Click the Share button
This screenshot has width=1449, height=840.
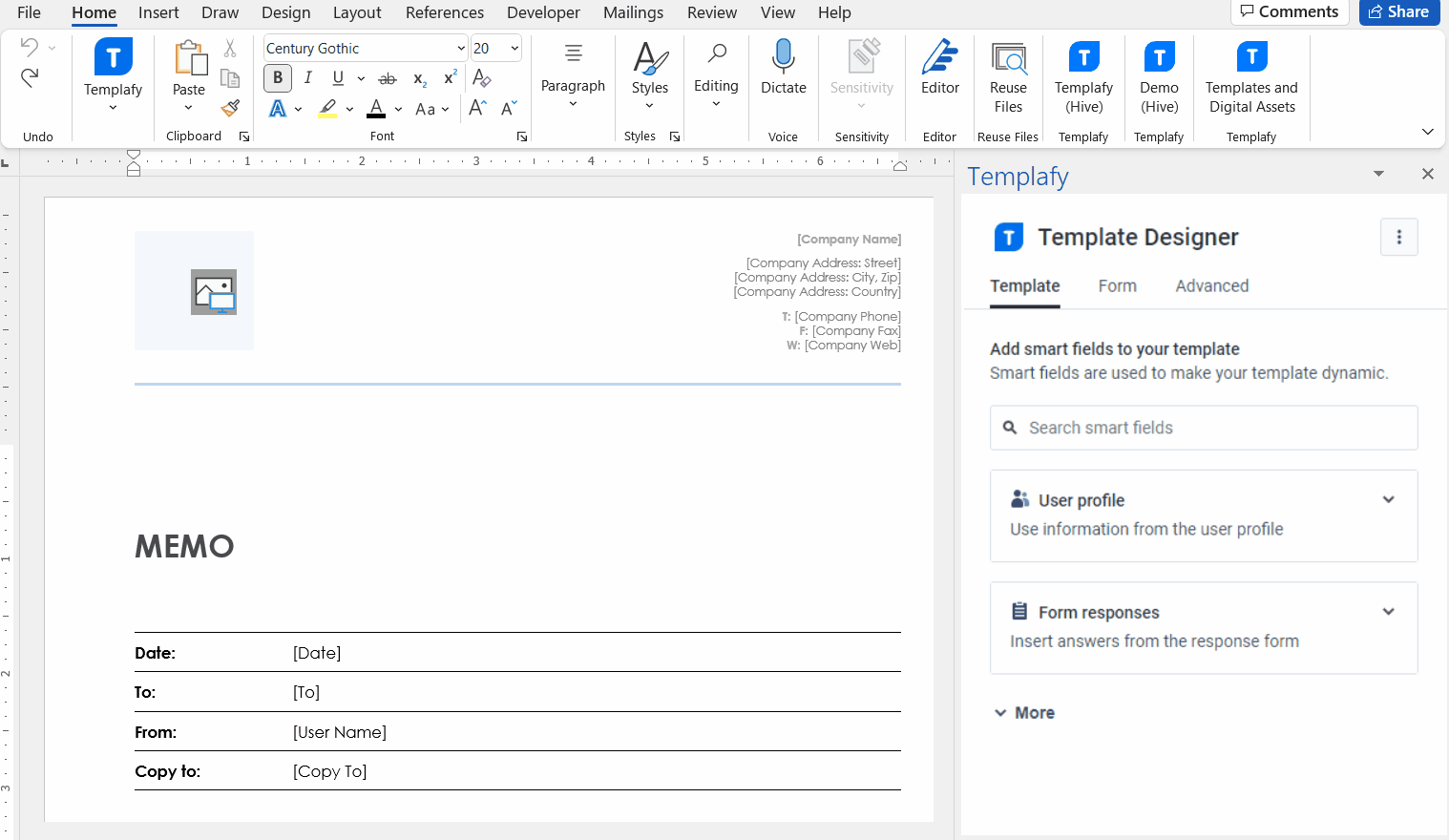click(1399, 11)
